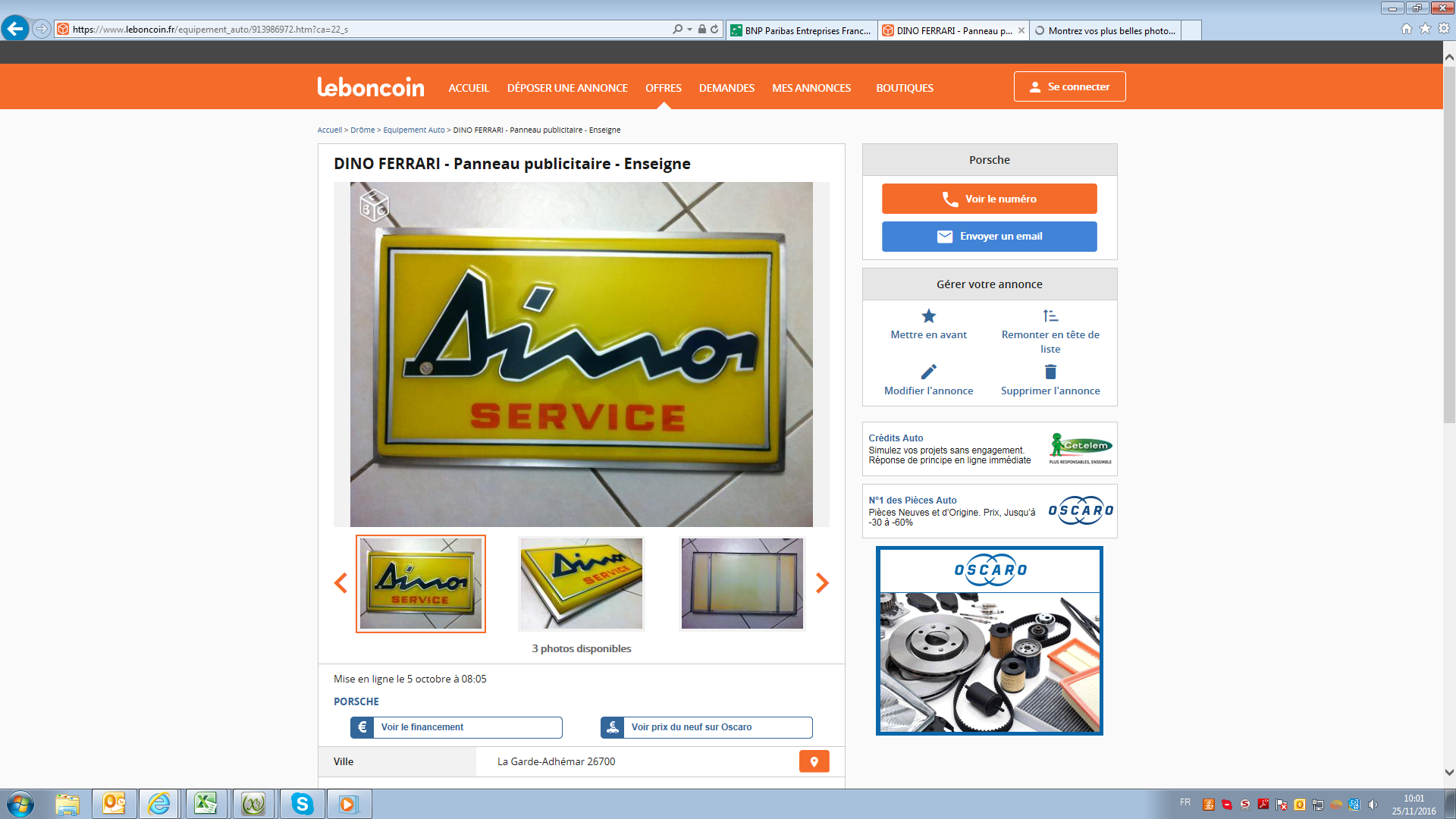
Task: Click the Voir le numéro button
Action: [x=989, y=199]
